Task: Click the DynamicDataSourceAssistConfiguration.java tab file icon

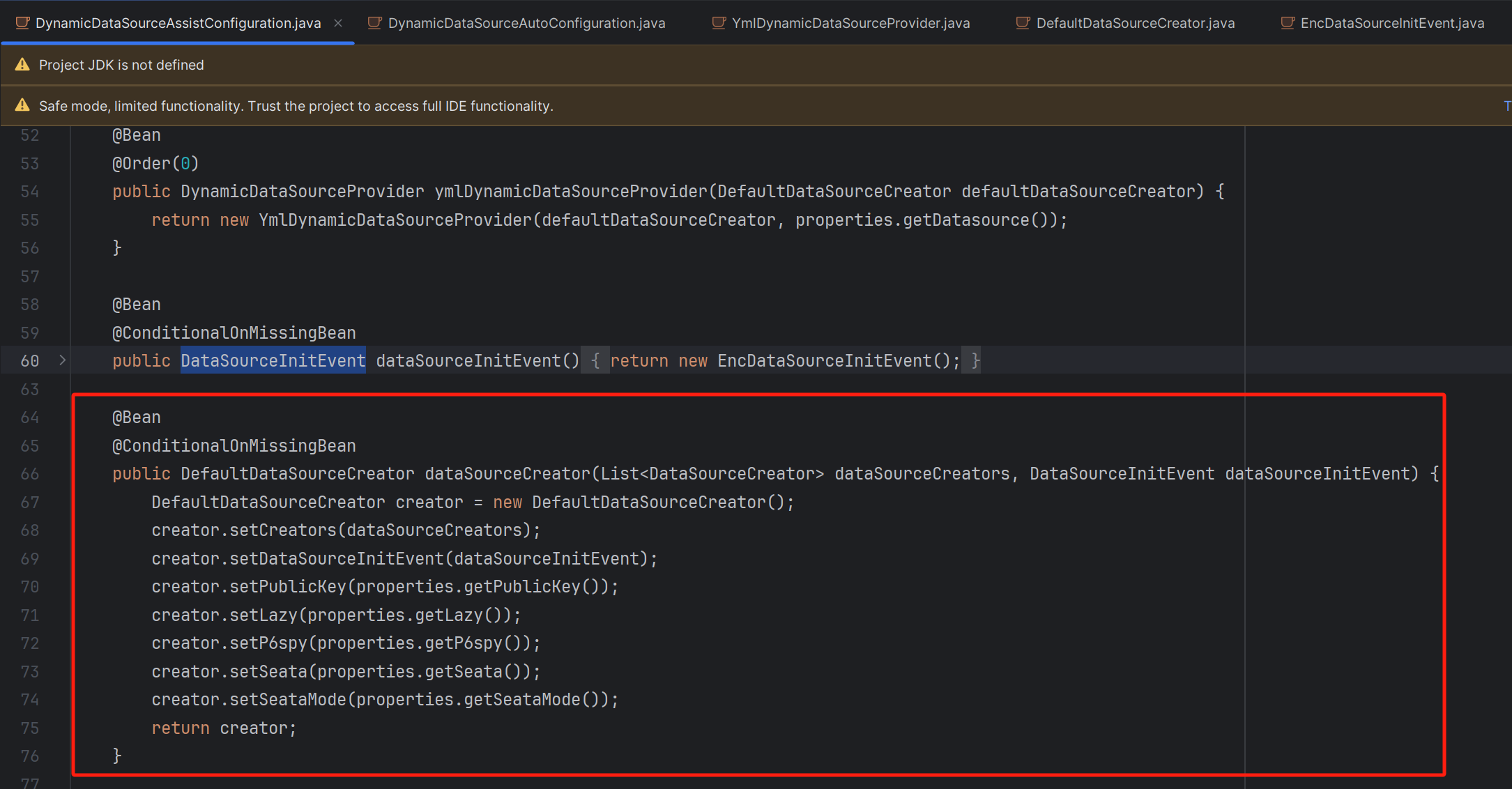Action: (x=22, y=23)
